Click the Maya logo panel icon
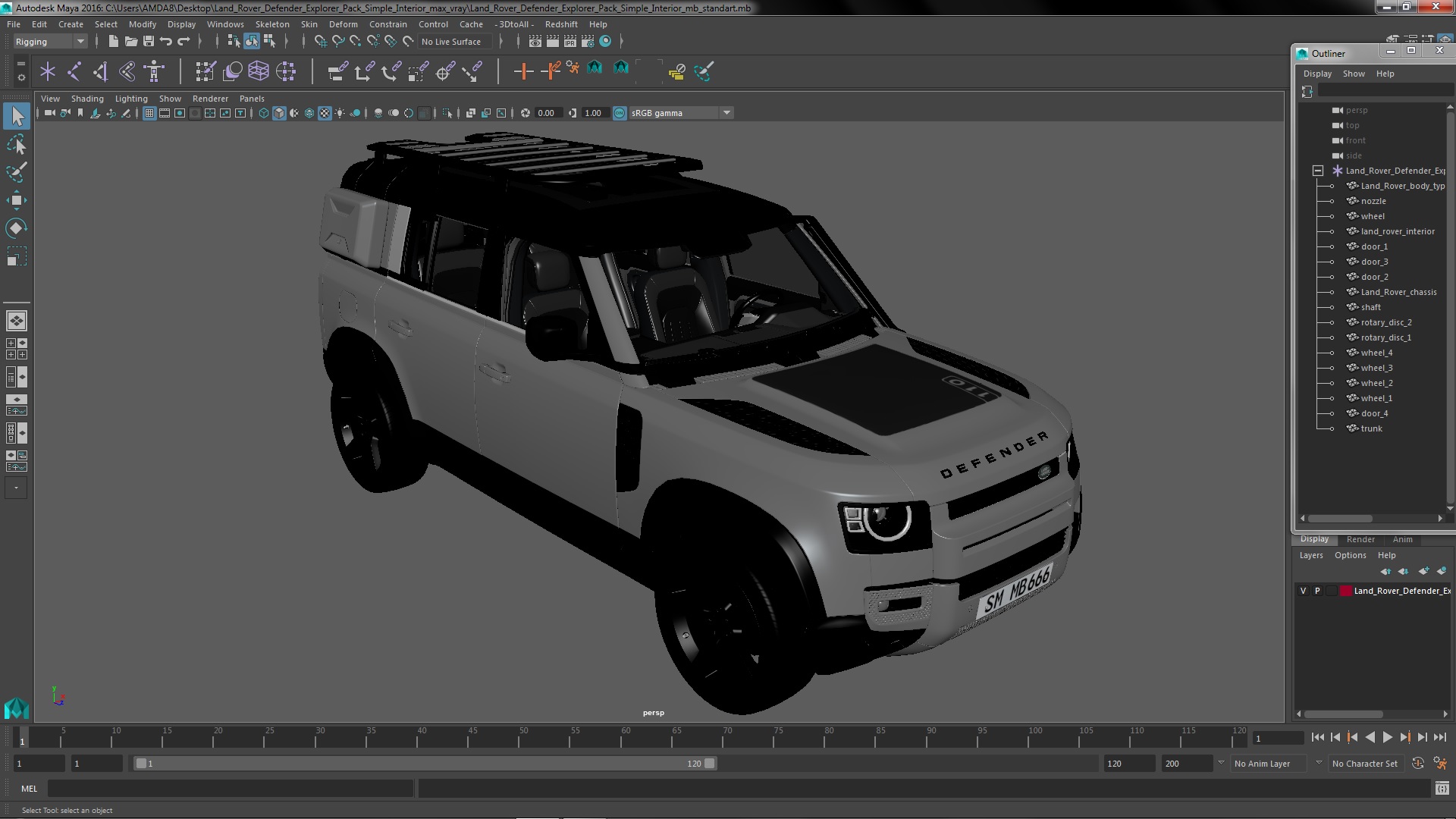Screen dimensions: 1456x819 coord(17,708)
